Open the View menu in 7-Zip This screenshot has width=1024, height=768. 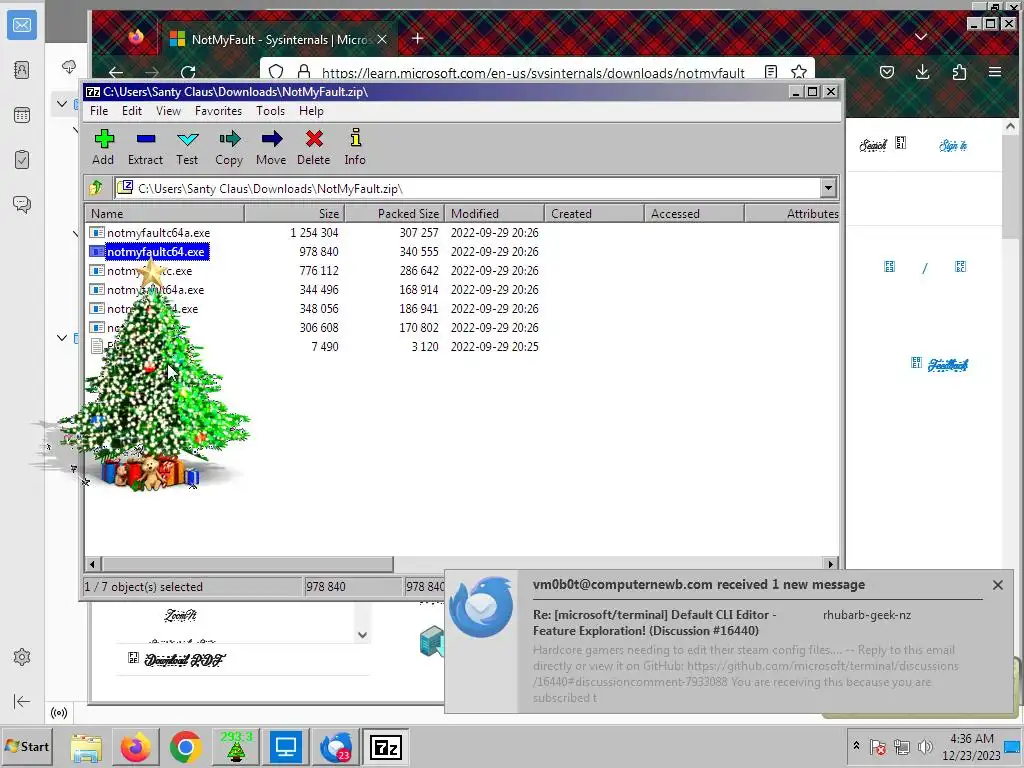pos(168,111)
